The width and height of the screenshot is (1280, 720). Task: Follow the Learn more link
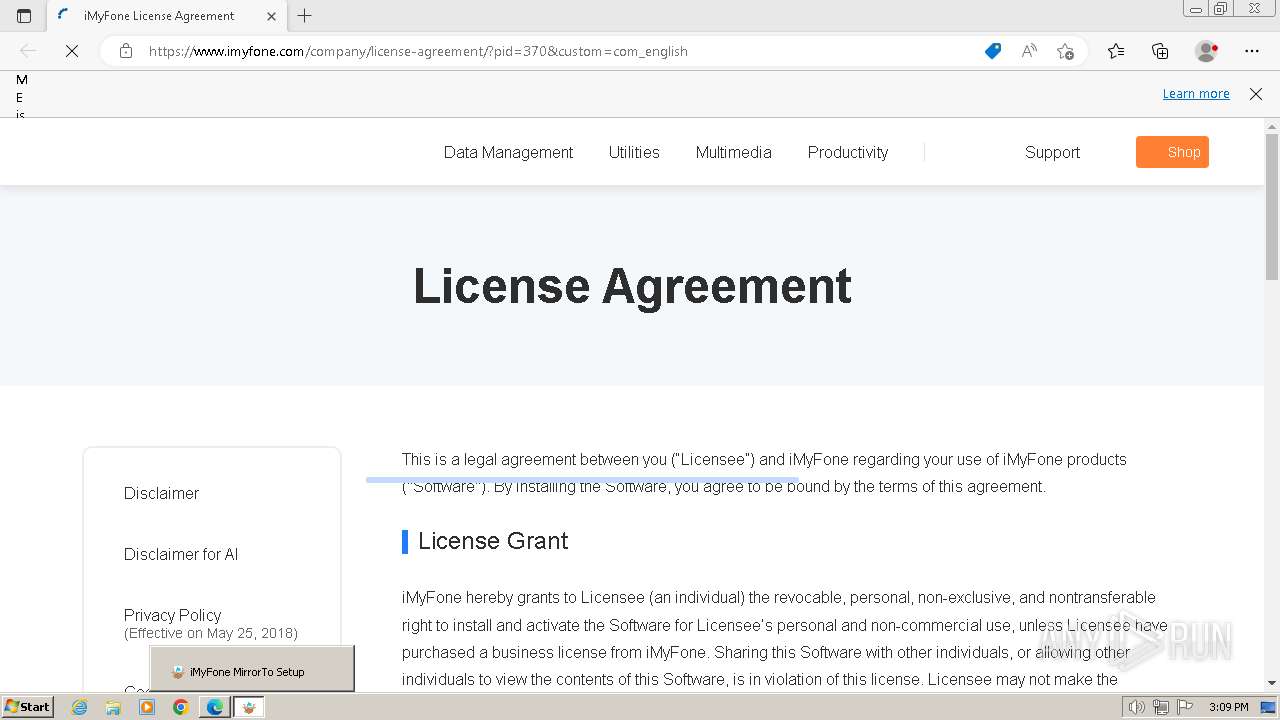pos(1196,94)
